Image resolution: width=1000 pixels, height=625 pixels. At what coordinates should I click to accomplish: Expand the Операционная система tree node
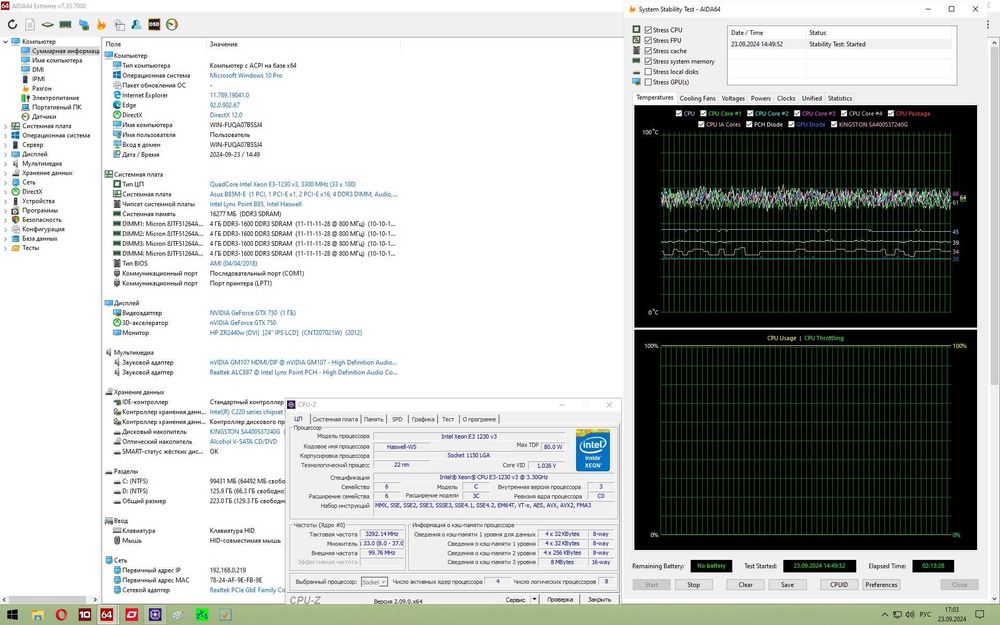coord(6,135)
